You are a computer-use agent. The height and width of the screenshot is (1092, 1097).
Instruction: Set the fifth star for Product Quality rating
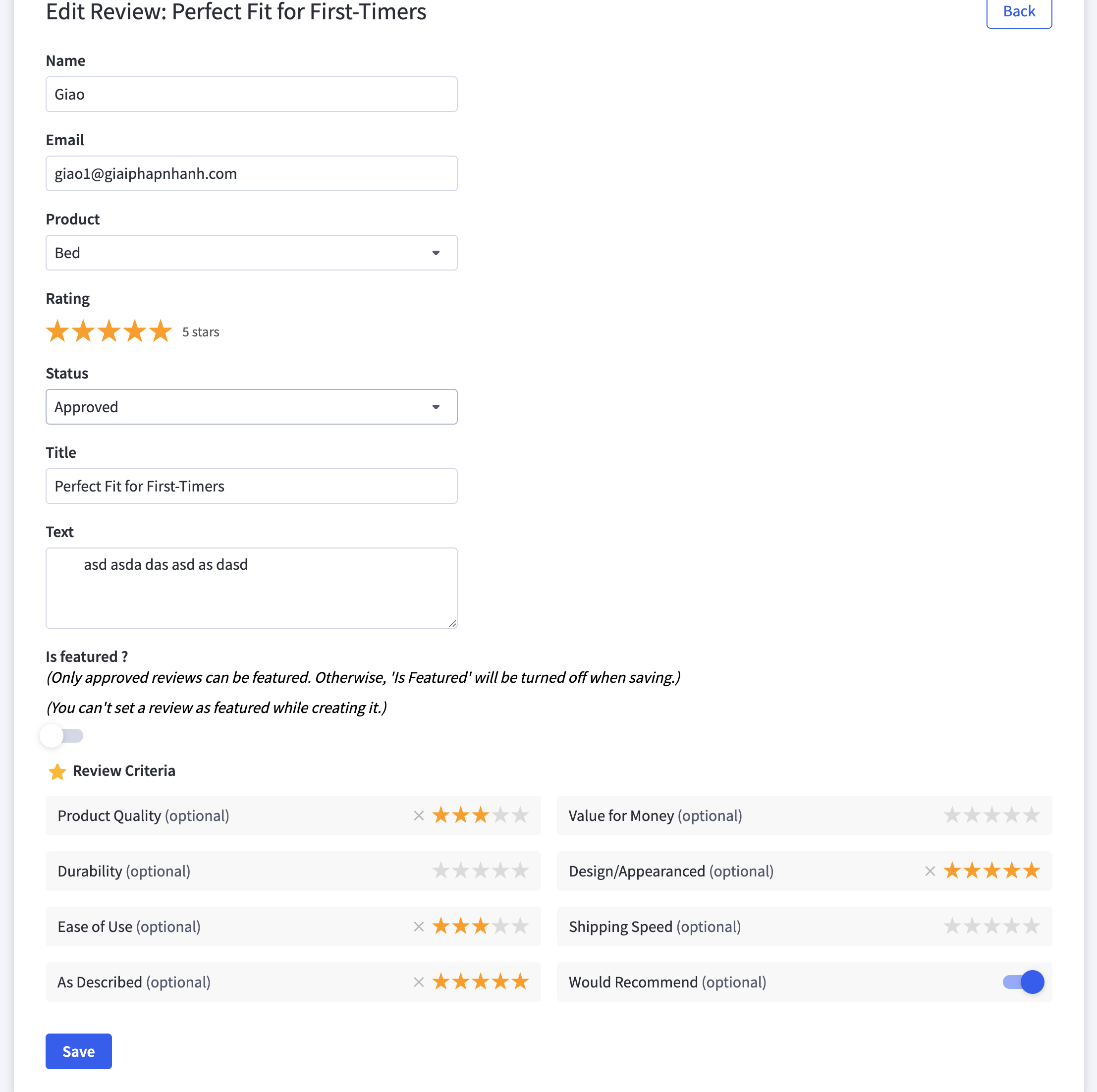tap(520, 815)
